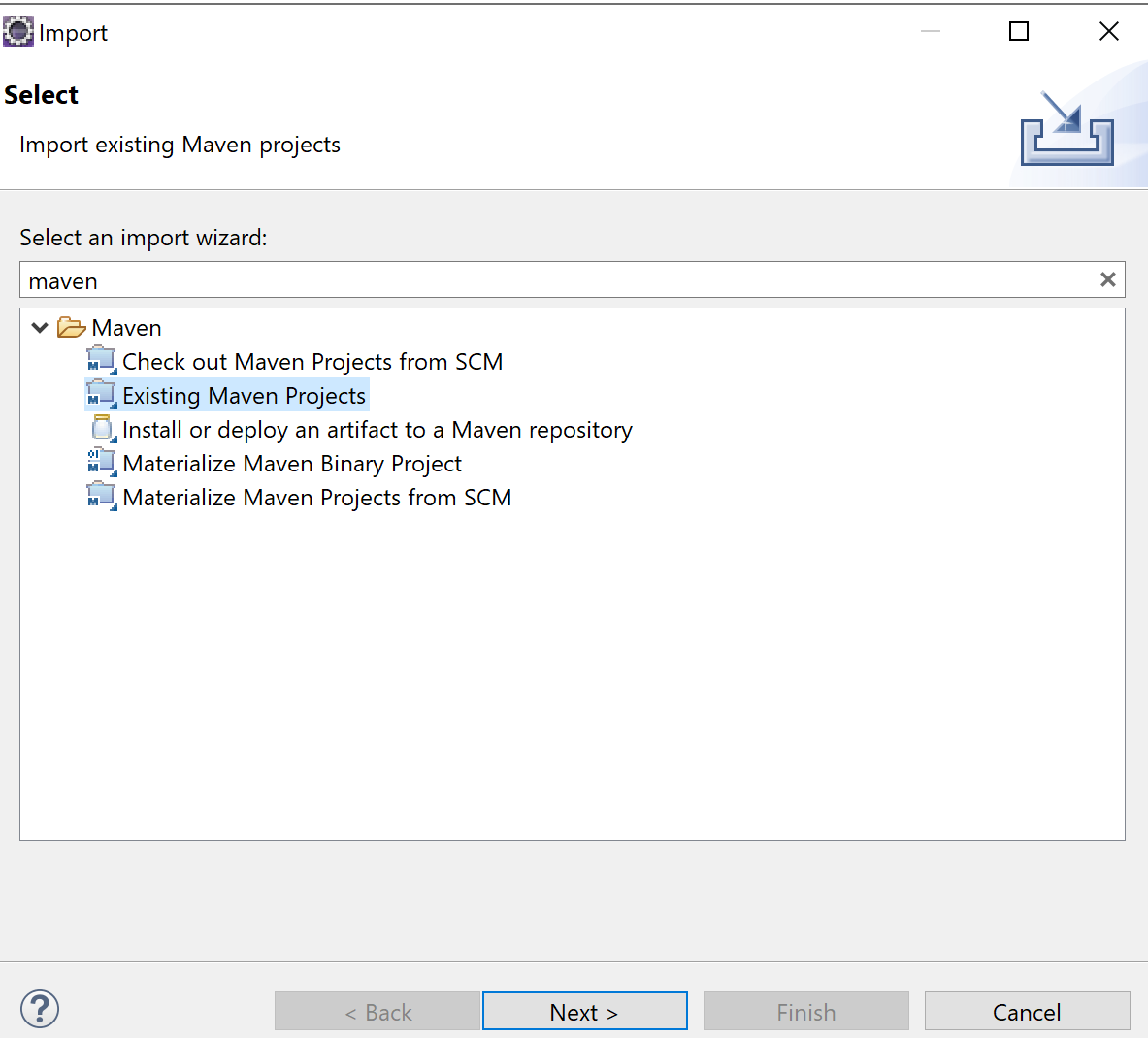Image resolution: width=1148 pixels, height=1038 pixels.
Task: Clear the maven filter text
Action: [x=1108, y=279]
